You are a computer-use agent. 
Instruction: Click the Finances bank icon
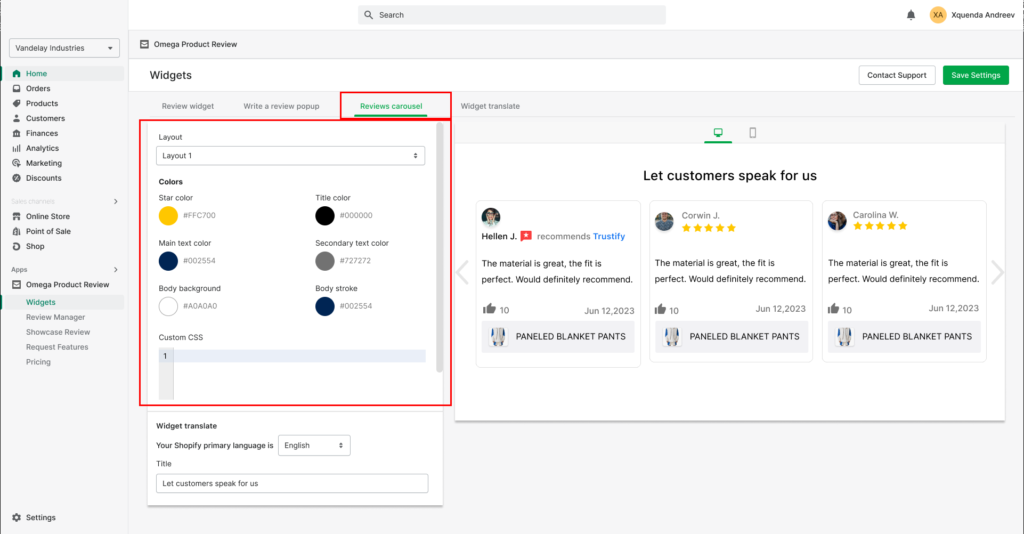coord(16,133)
